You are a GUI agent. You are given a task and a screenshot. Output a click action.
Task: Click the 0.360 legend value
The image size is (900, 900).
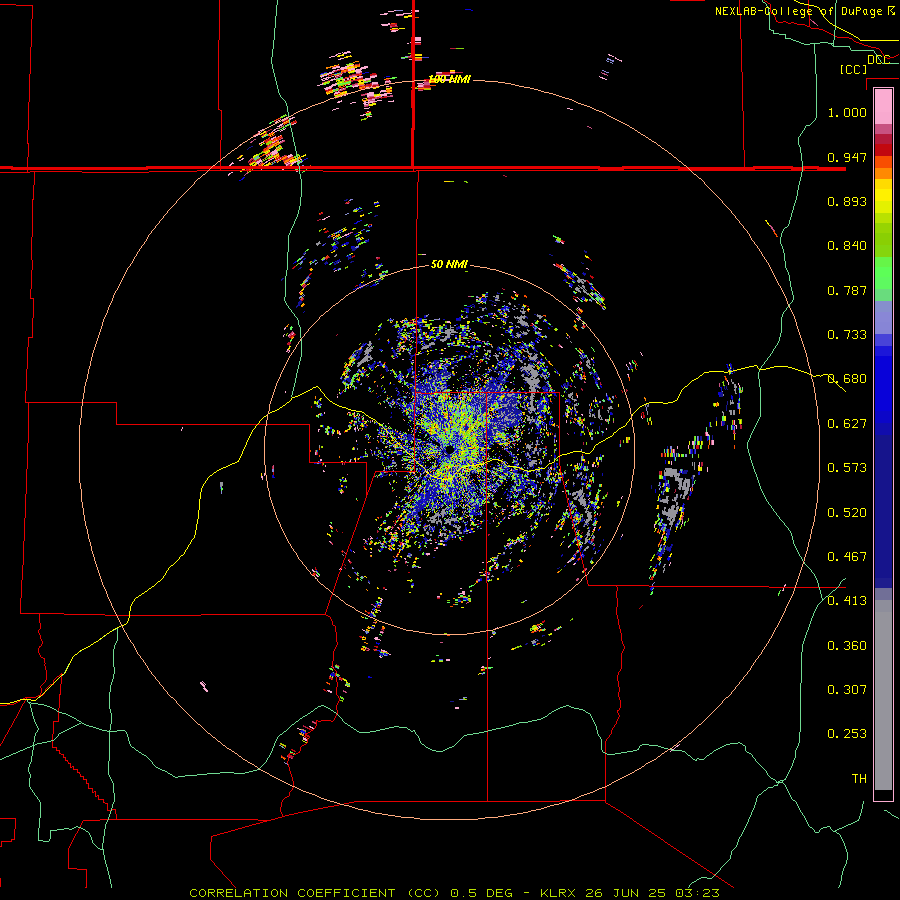pyautogui.click(x=847, y=646)
